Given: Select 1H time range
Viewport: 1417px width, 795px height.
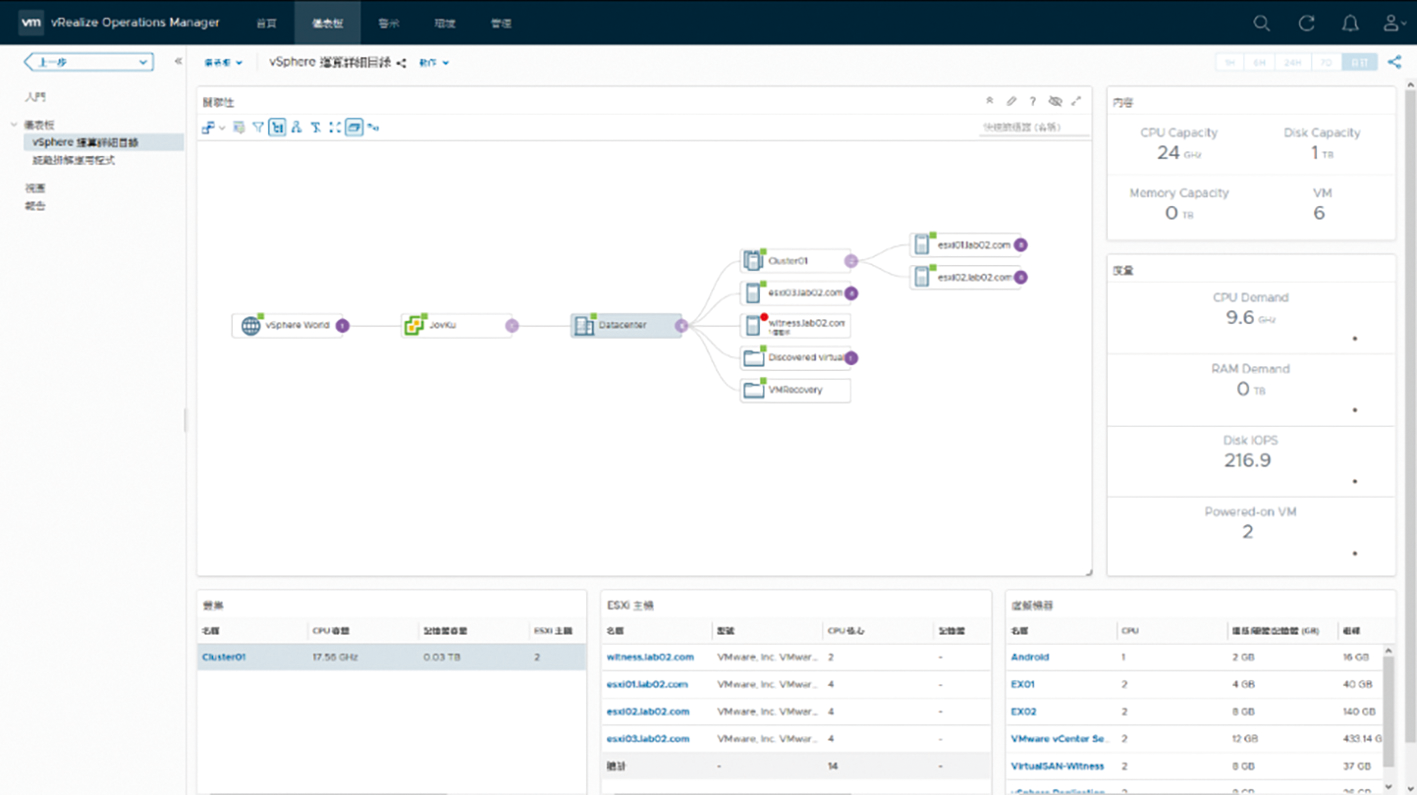Looking at the screenshot, I should tap(1229, 62).
